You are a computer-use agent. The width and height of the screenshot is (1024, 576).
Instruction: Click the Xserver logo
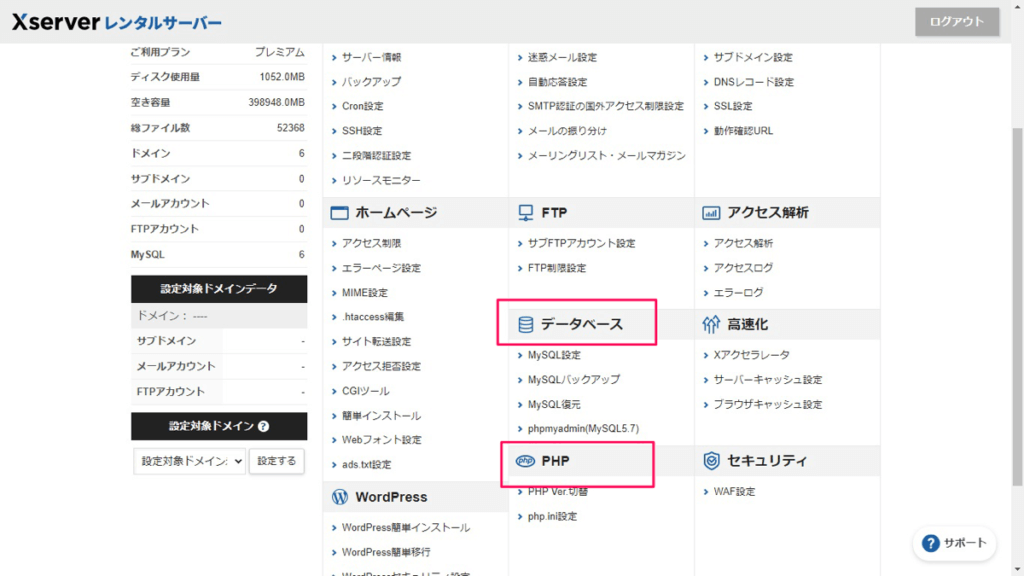[x=117, y=22]
